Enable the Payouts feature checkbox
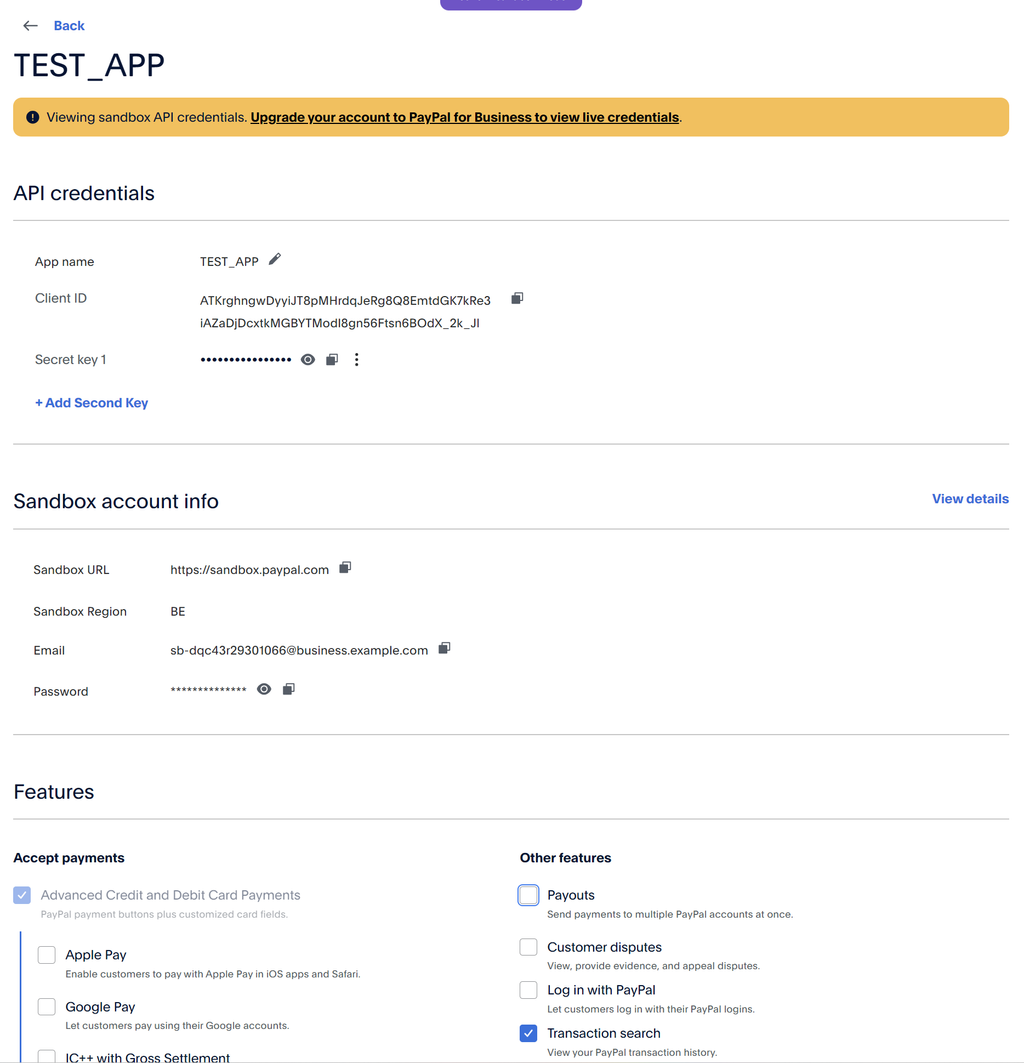This screenshot has width=1024, height=1063. (528, 895)
